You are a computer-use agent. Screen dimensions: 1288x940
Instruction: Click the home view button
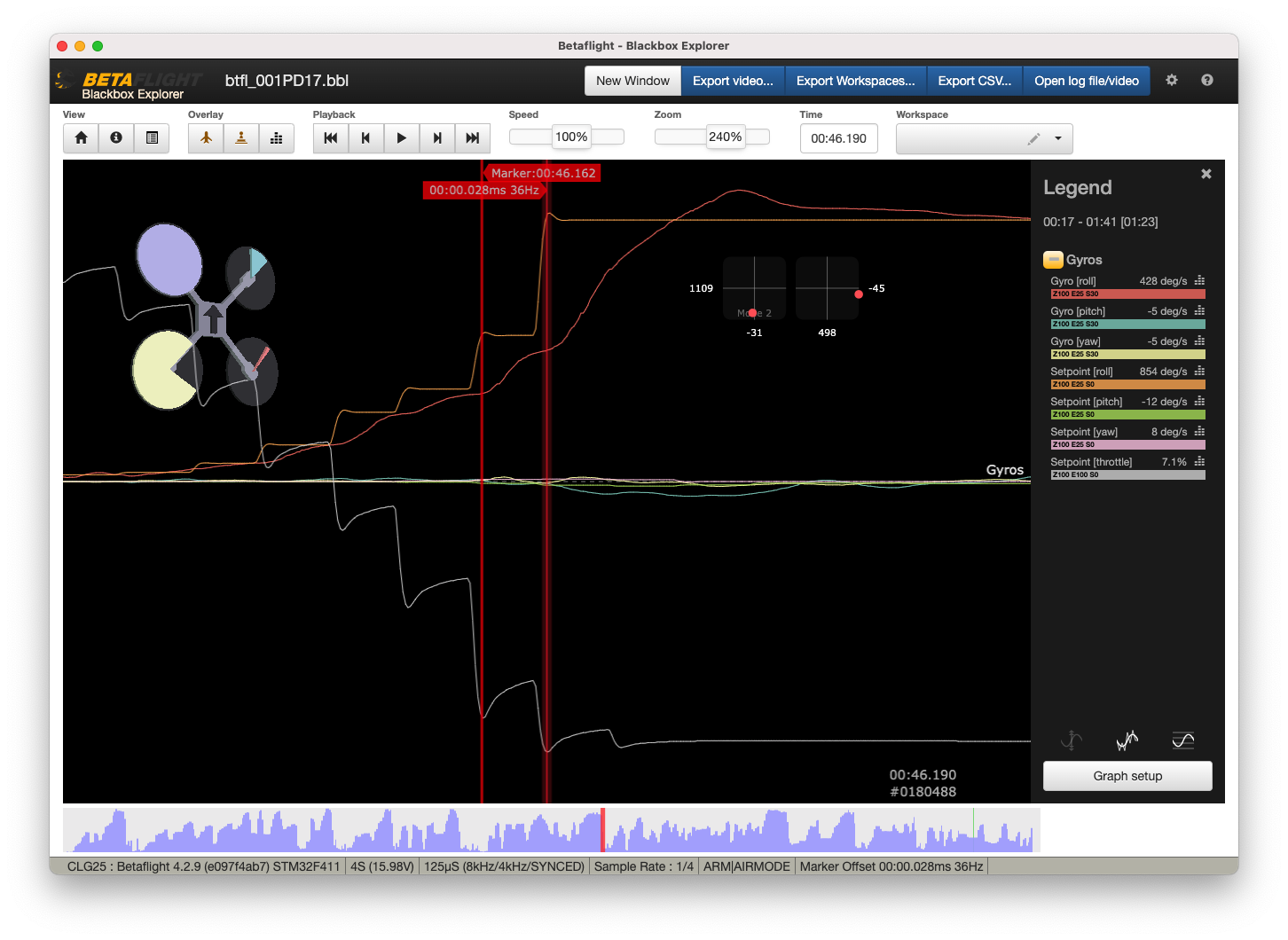pyautogui.click(x=81, y=138)
